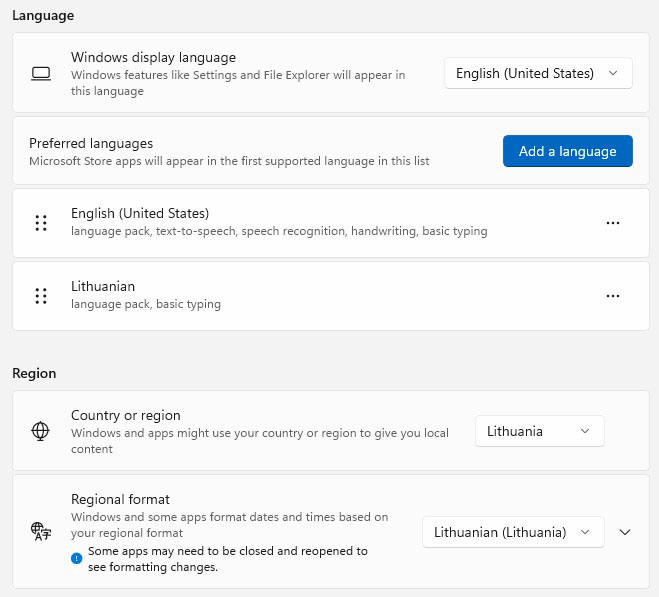Click the drag handle for Lithuanian

pos(41,296)
